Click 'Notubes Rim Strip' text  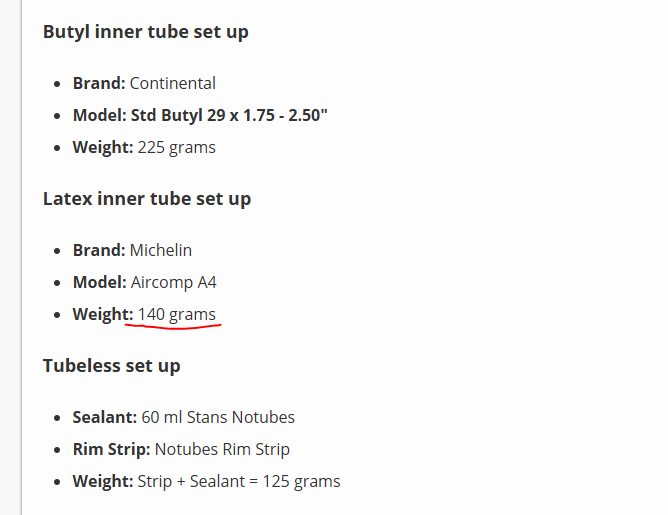click(x=222, y=449)
